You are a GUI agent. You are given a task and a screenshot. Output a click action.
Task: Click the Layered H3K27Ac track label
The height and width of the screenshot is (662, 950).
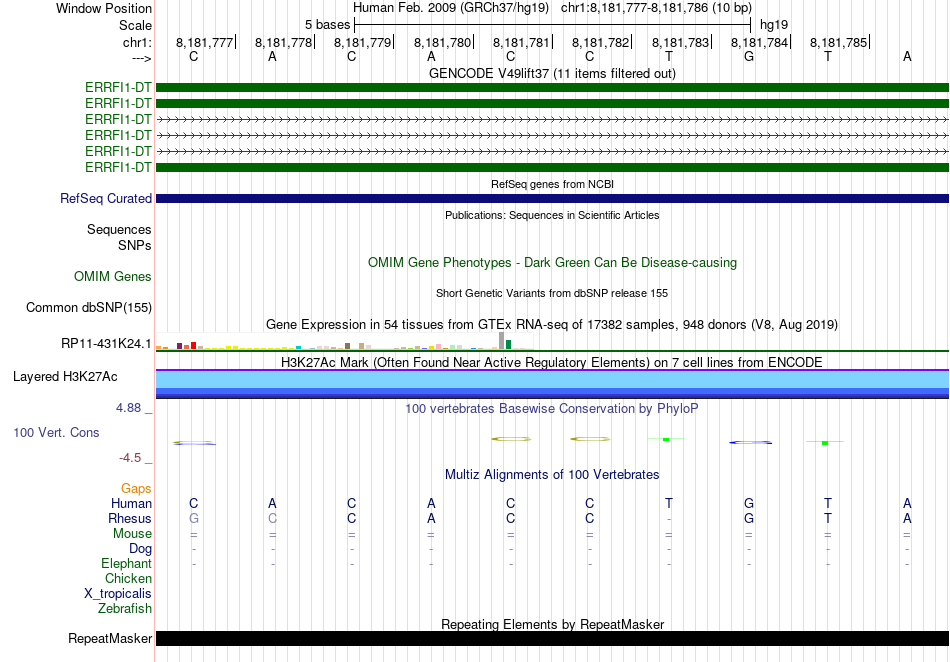tap(65, 377)
